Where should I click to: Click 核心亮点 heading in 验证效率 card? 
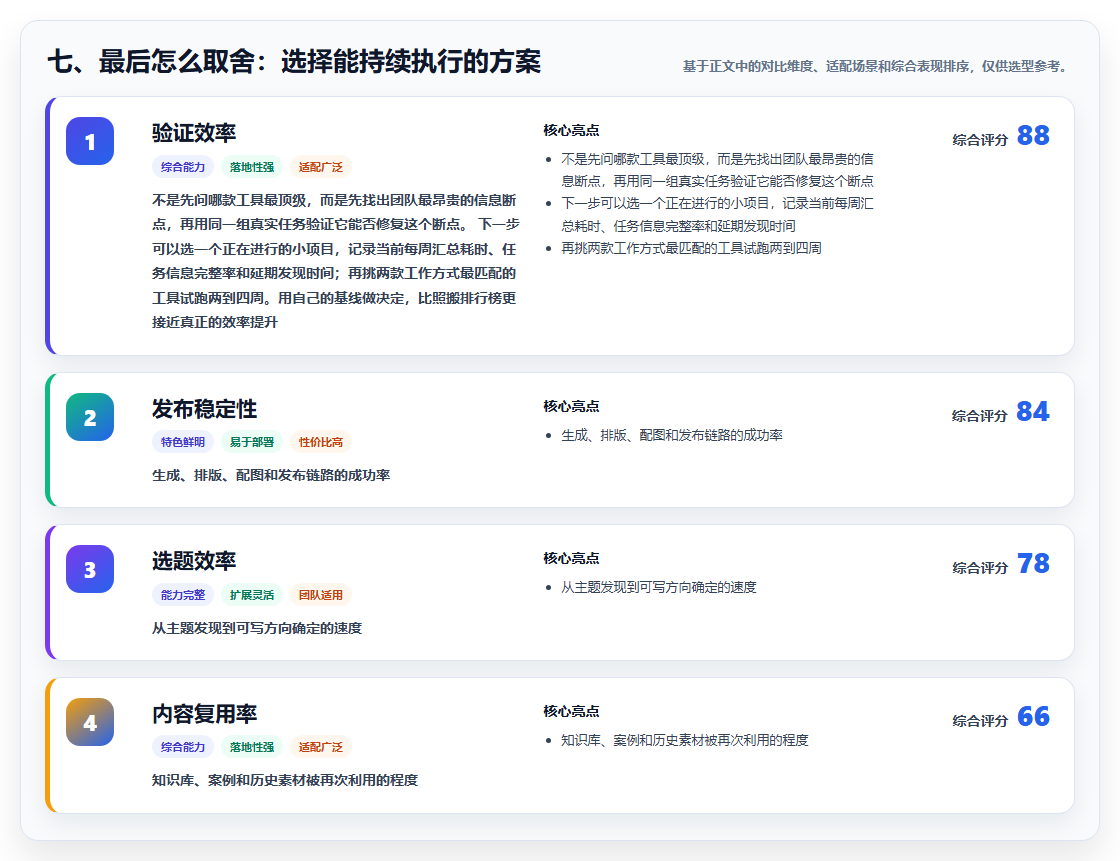click(x=571, y=130)
